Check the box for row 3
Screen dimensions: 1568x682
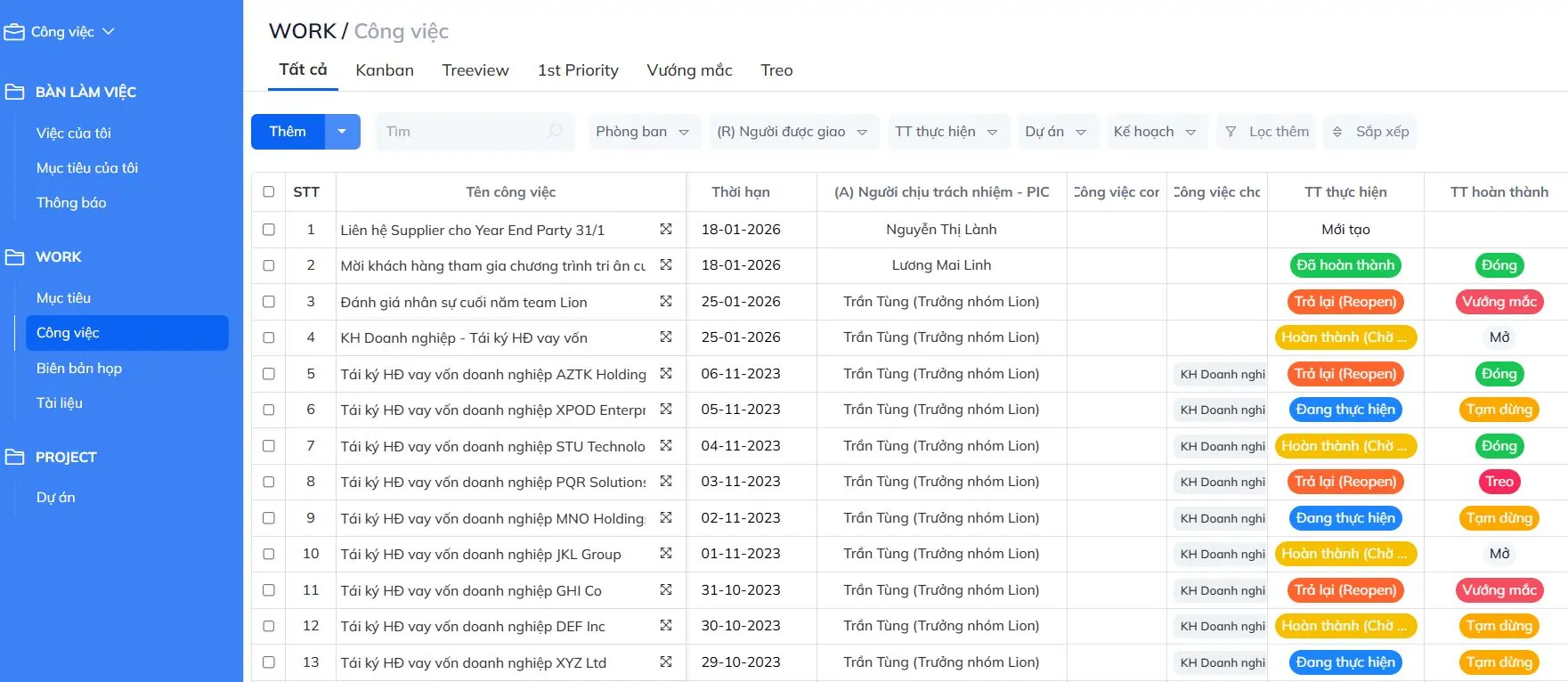coord(269,302)
